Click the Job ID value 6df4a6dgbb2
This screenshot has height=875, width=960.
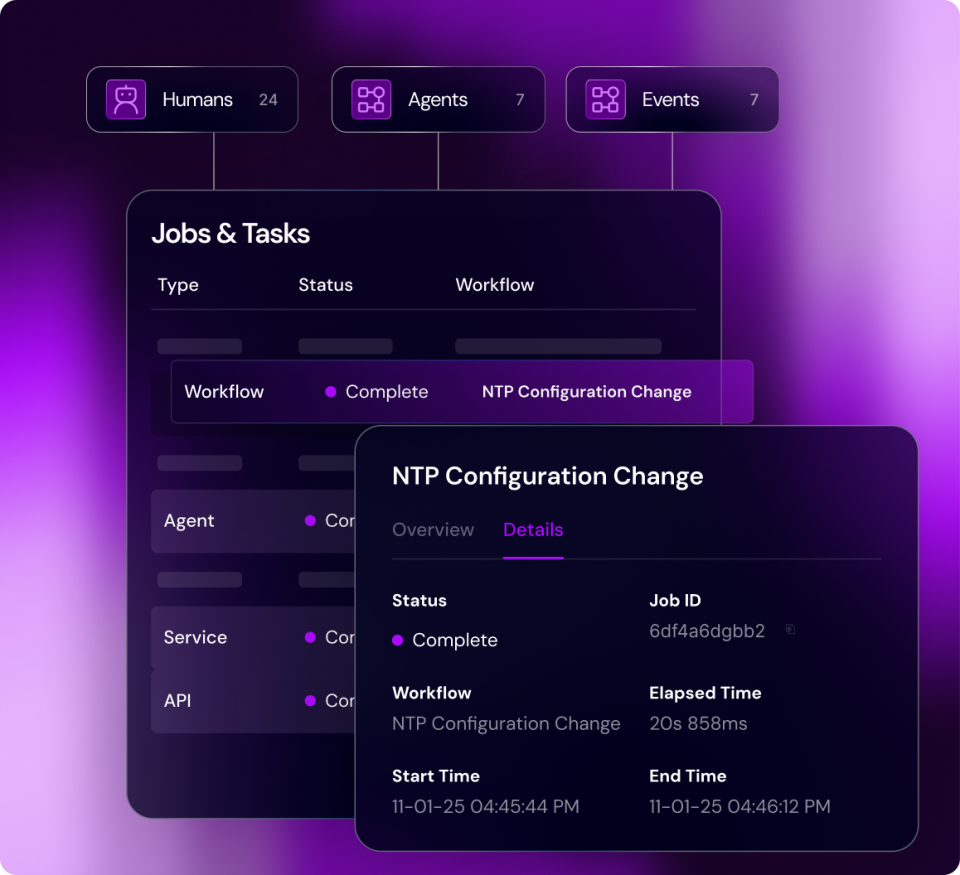point(707,631)
